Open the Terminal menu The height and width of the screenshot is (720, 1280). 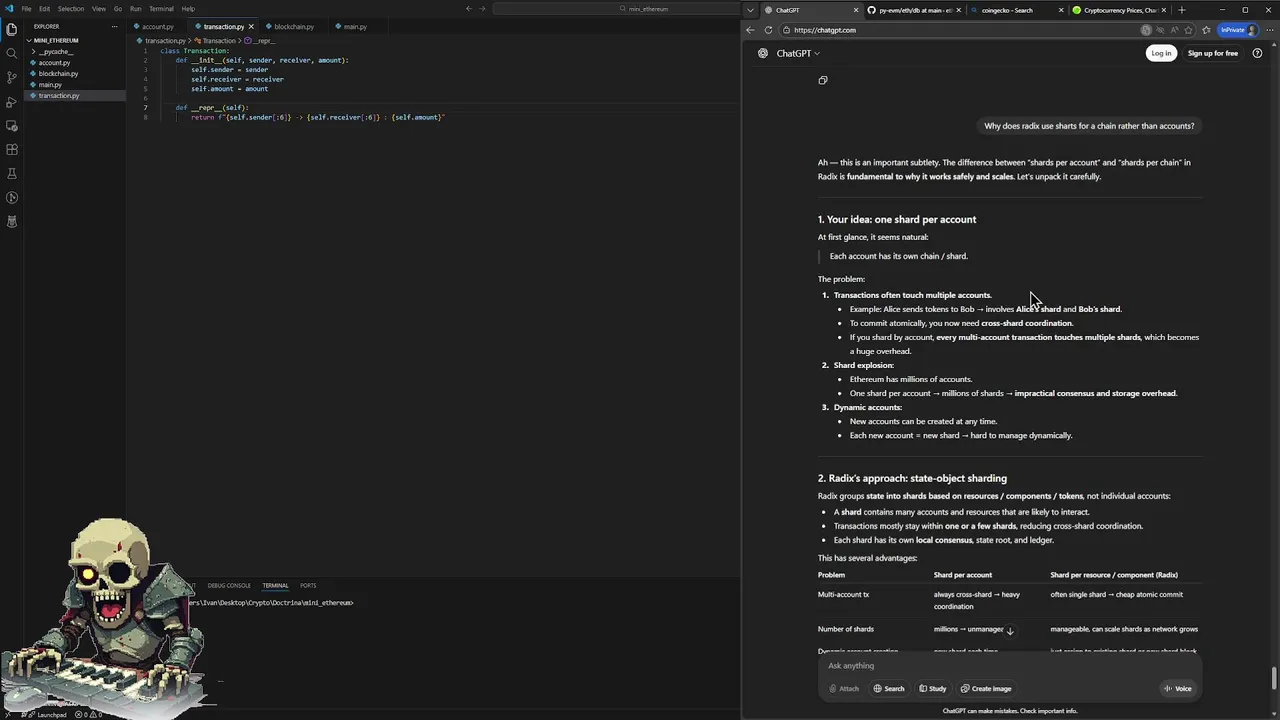pyautogui.click(x=161, y=9)
